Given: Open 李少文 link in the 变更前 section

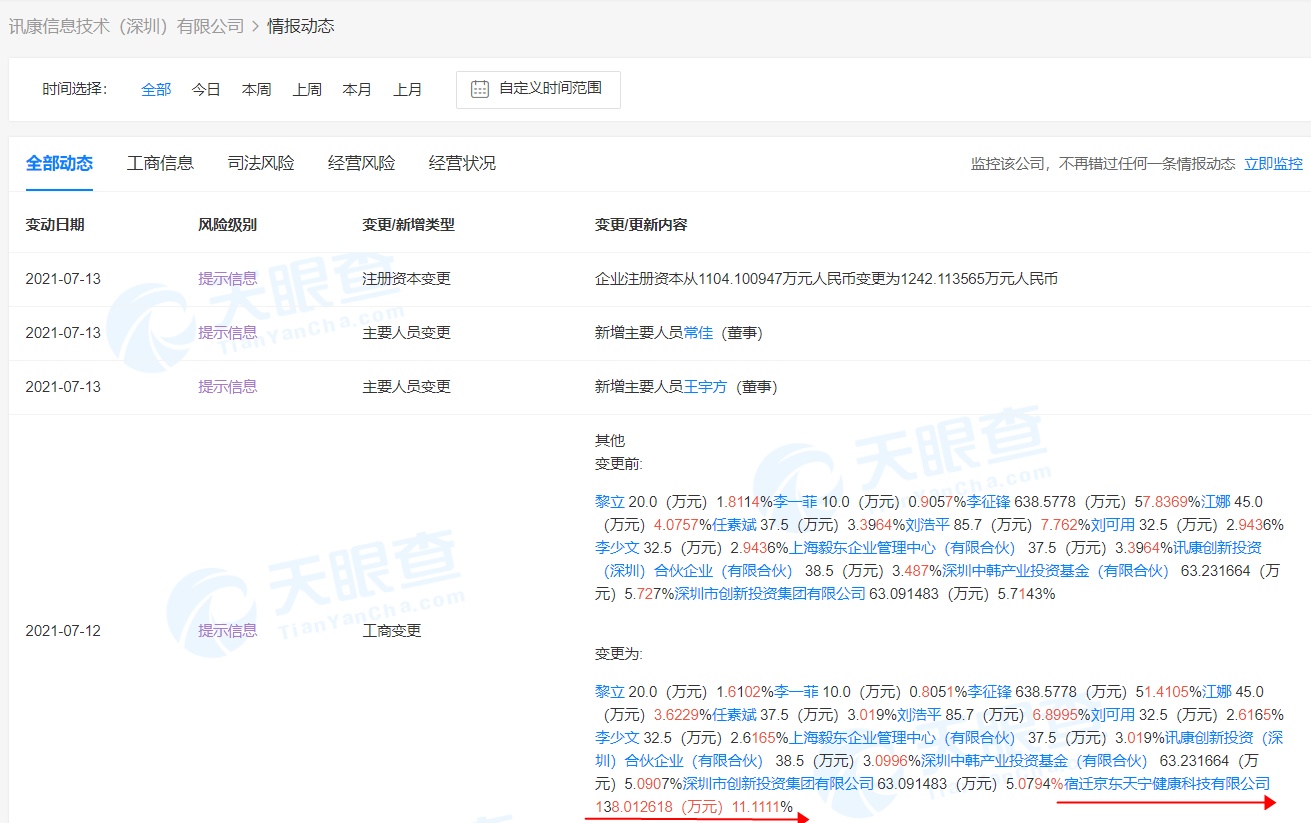Looking at the screenshot, I should 617,548.
